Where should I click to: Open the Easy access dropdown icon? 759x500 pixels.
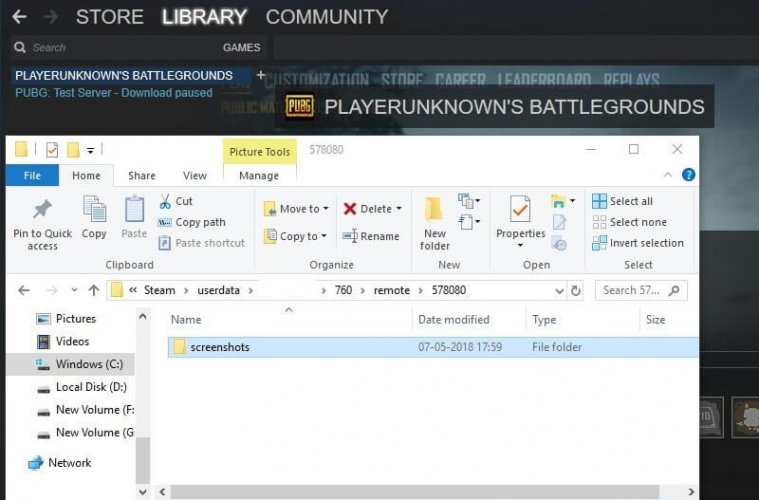pos(469,222)
